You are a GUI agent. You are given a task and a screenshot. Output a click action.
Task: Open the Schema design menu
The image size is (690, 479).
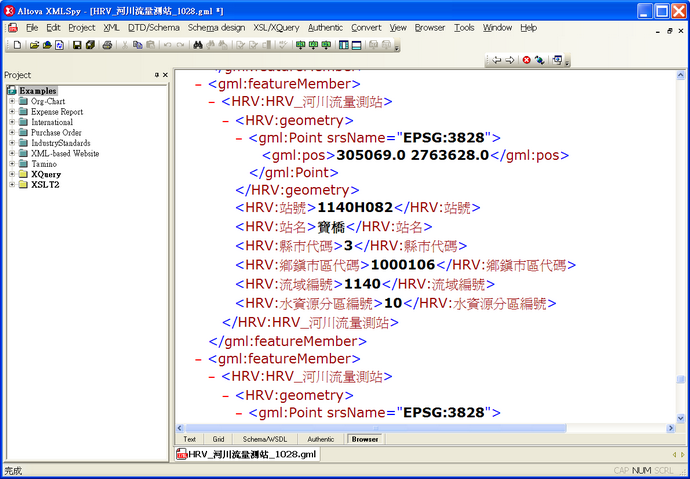tap(216, 28)
